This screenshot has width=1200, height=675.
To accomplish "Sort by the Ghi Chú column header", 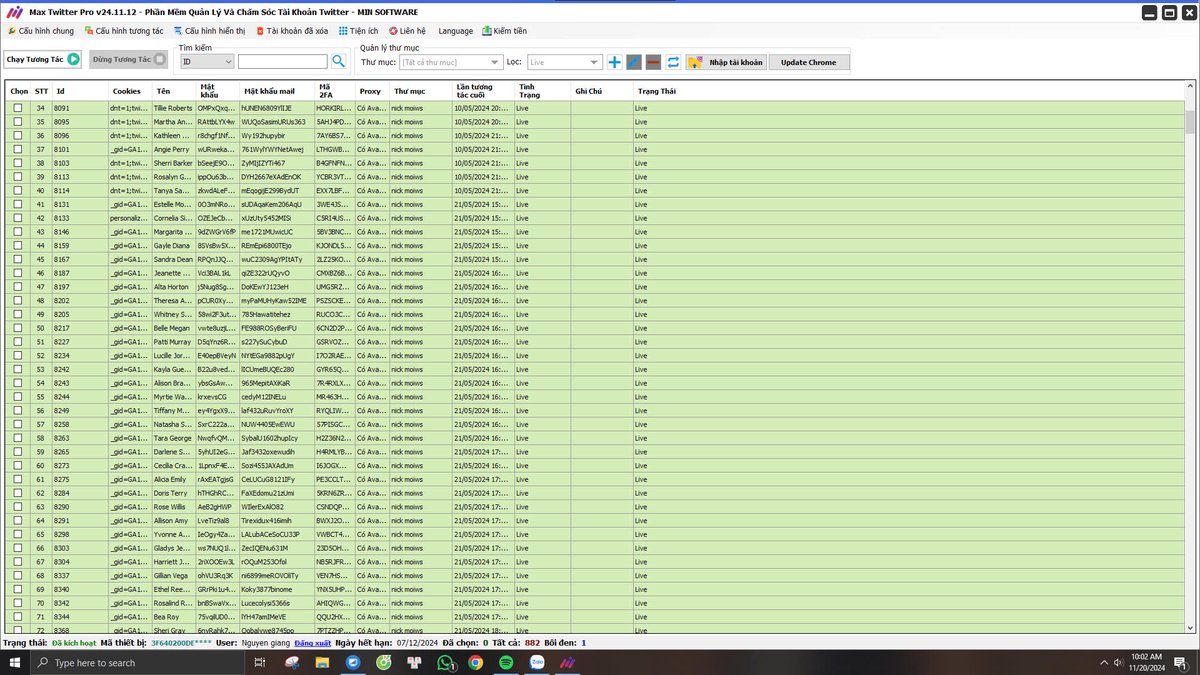I will (x=602, y=91).
